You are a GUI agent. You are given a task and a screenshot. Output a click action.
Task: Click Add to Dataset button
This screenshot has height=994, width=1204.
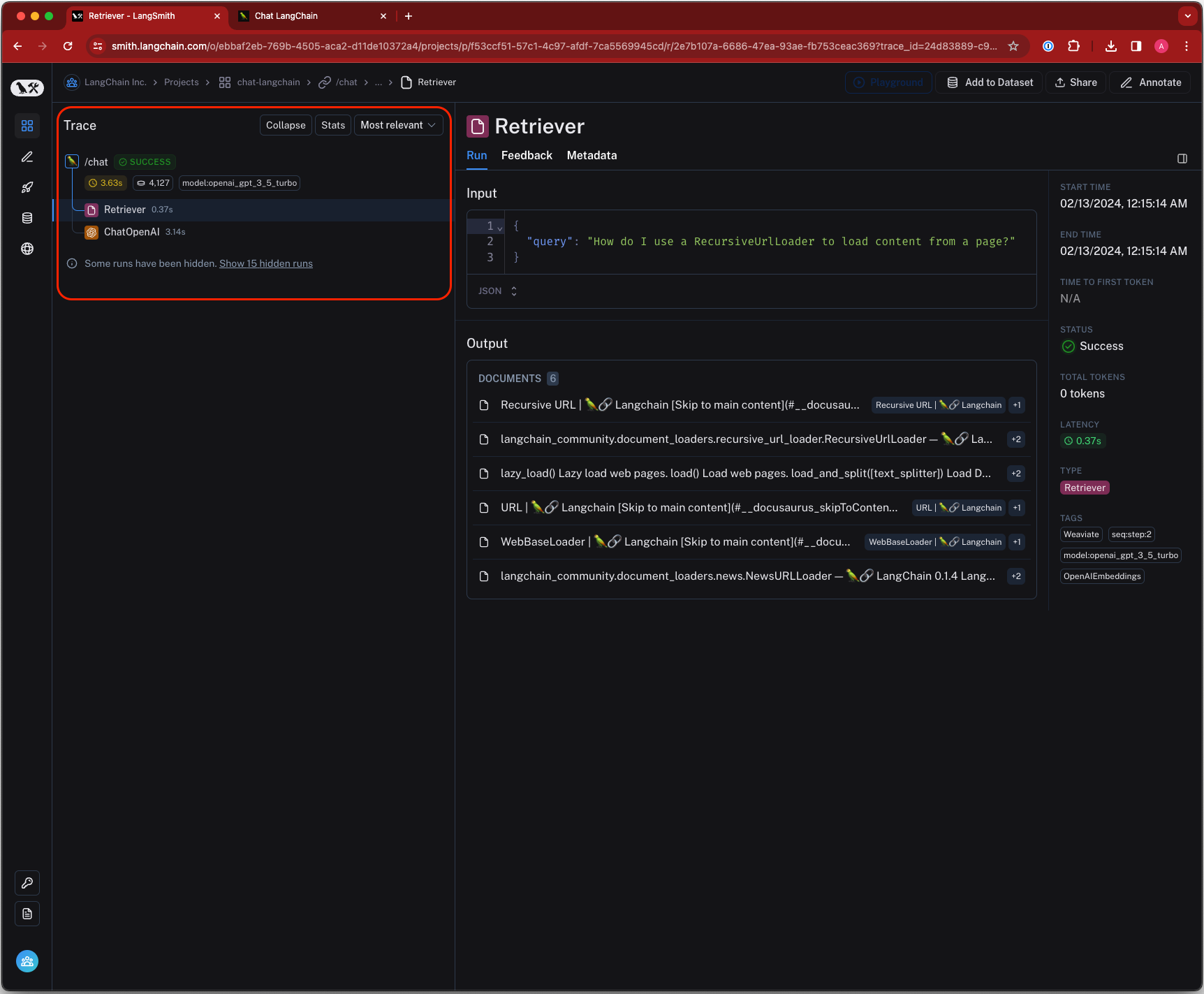pos(990,82)
